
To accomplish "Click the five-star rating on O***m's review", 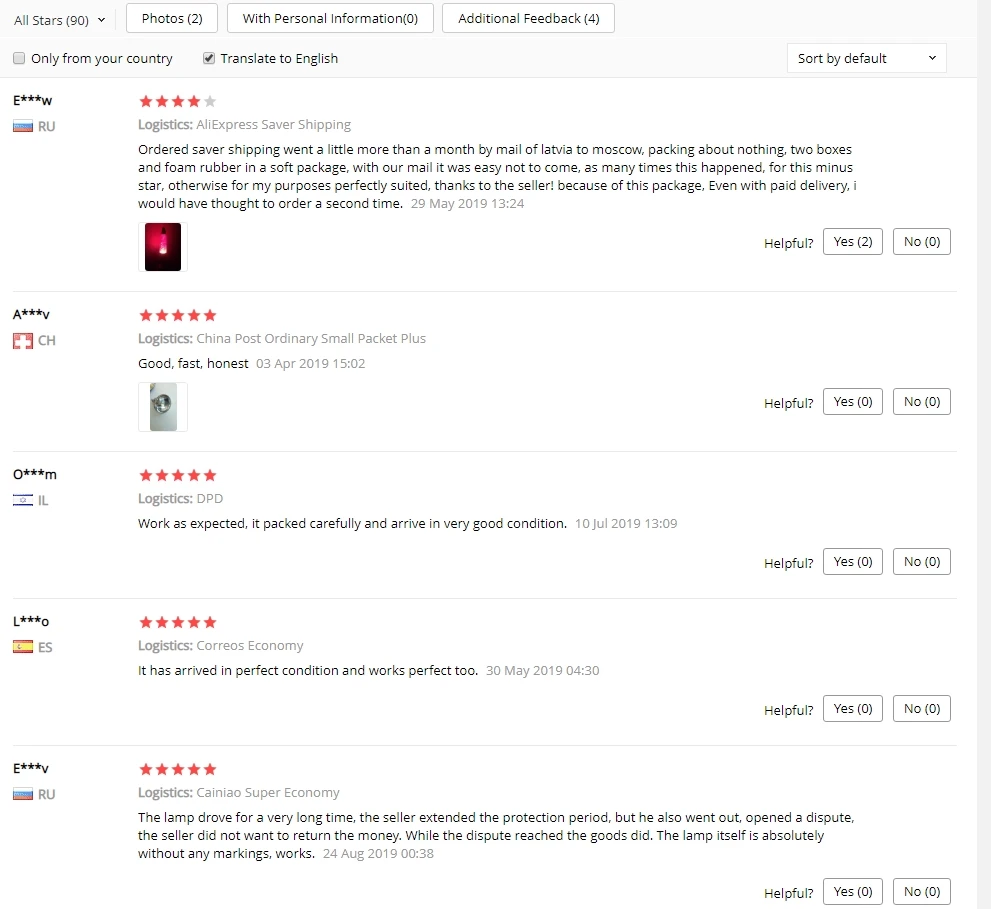I will click(x=178, y=475).
